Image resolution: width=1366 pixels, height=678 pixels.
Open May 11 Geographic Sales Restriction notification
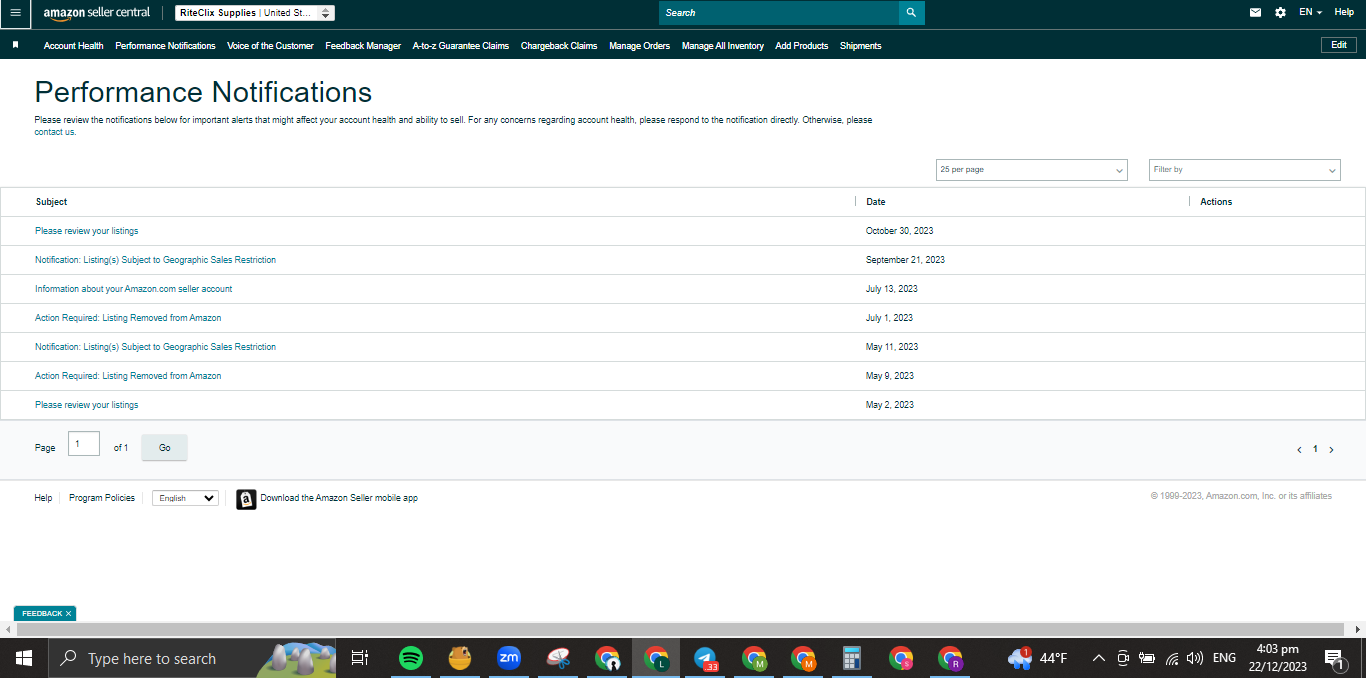155,347
